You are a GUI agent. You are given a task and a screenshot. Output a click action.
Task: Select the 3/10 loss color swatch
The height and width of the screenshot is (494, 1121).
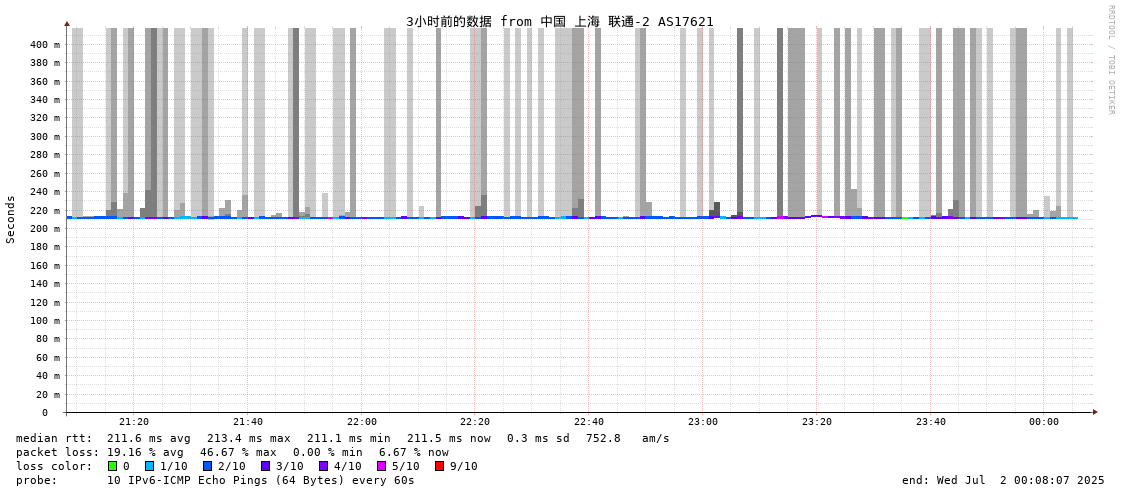coord(265,466)
